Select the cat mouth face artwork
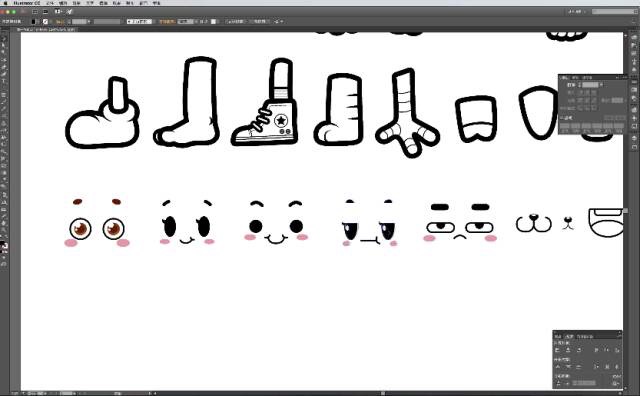 (x=533, y=223)
